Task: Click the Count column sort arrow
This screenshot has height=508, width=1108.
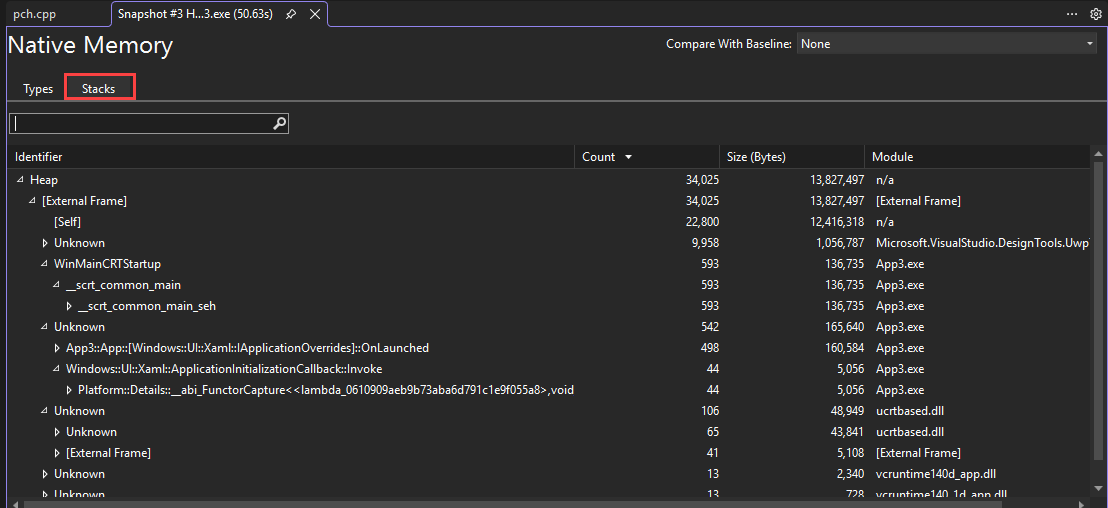Action: coord(628,157)
